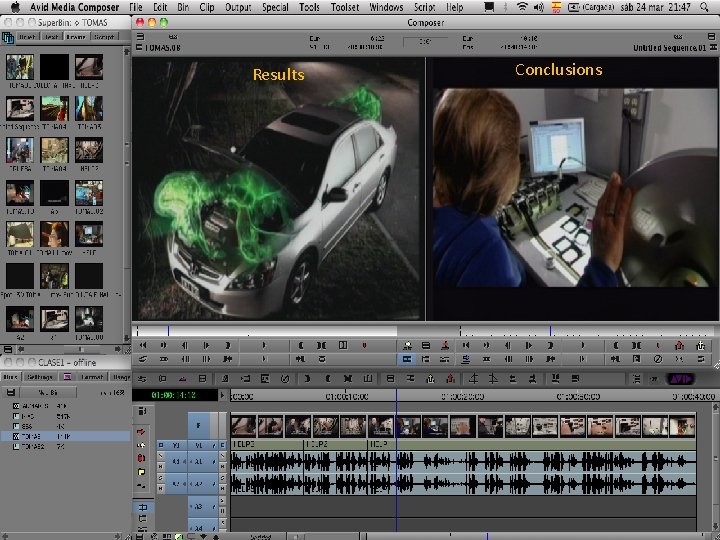This screenshot has height=540, width=720.
Task: Open the Toolset menu
Action: click(x=343, y=7)
